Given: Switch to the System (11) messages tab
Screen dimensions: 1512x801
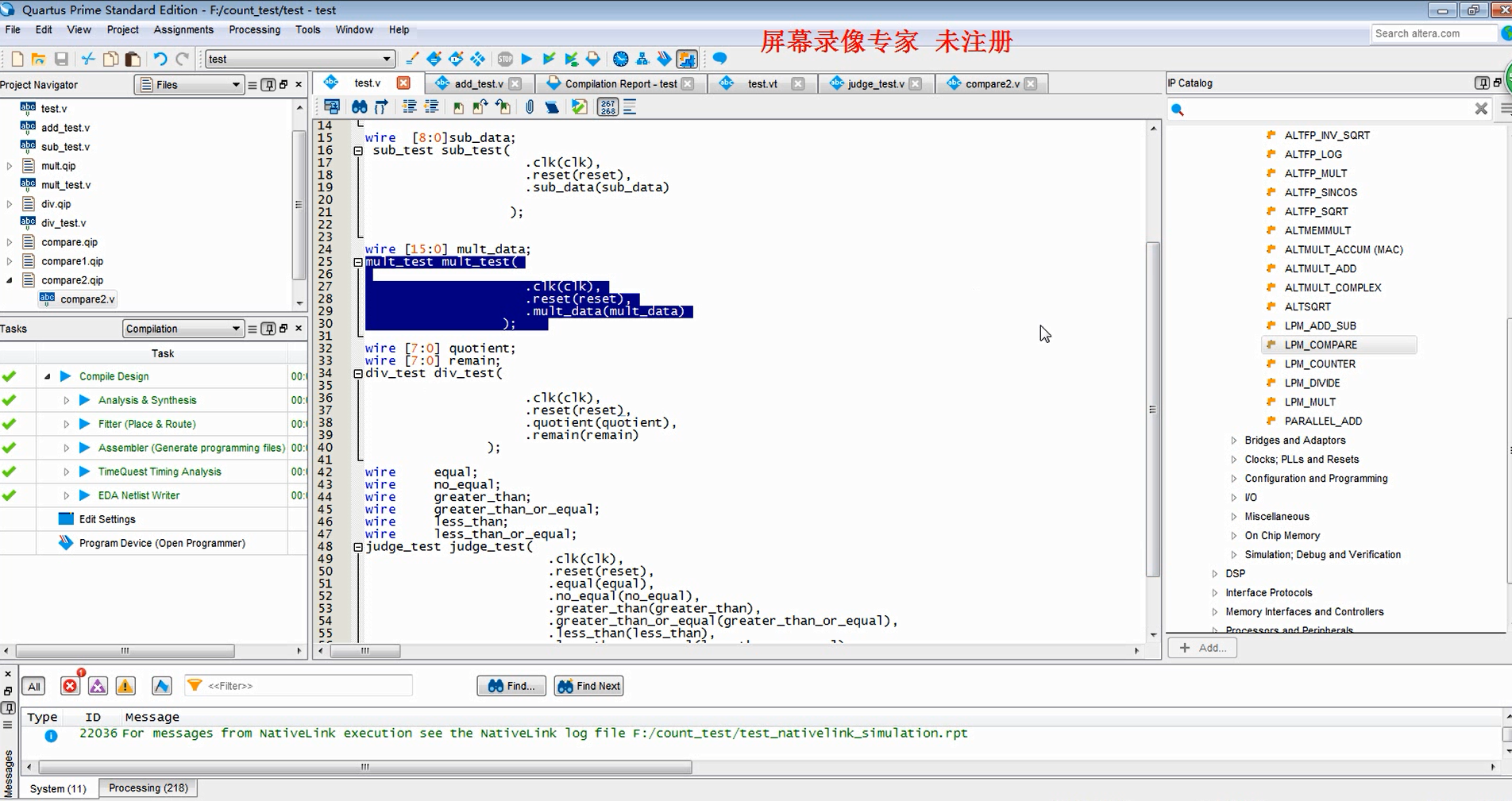Looking at the screenshot, I should point(58,788).
